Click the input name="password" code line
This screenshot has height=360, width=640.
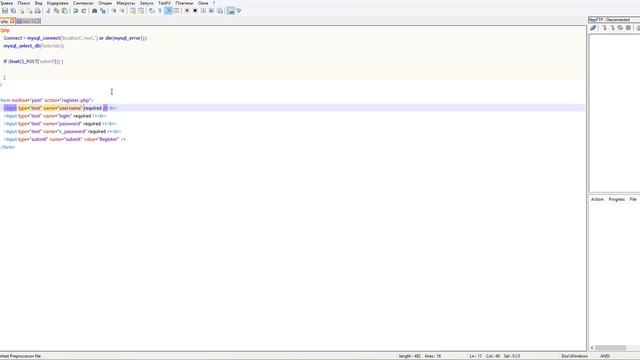pyautogui.click(x=60, y=124)
